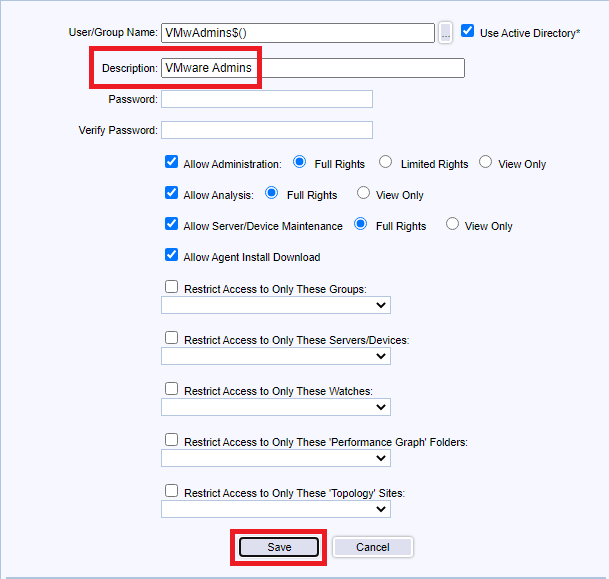The image size is (609, 579).
Task: Click the Save button
Action: click(x=279, y=547)
